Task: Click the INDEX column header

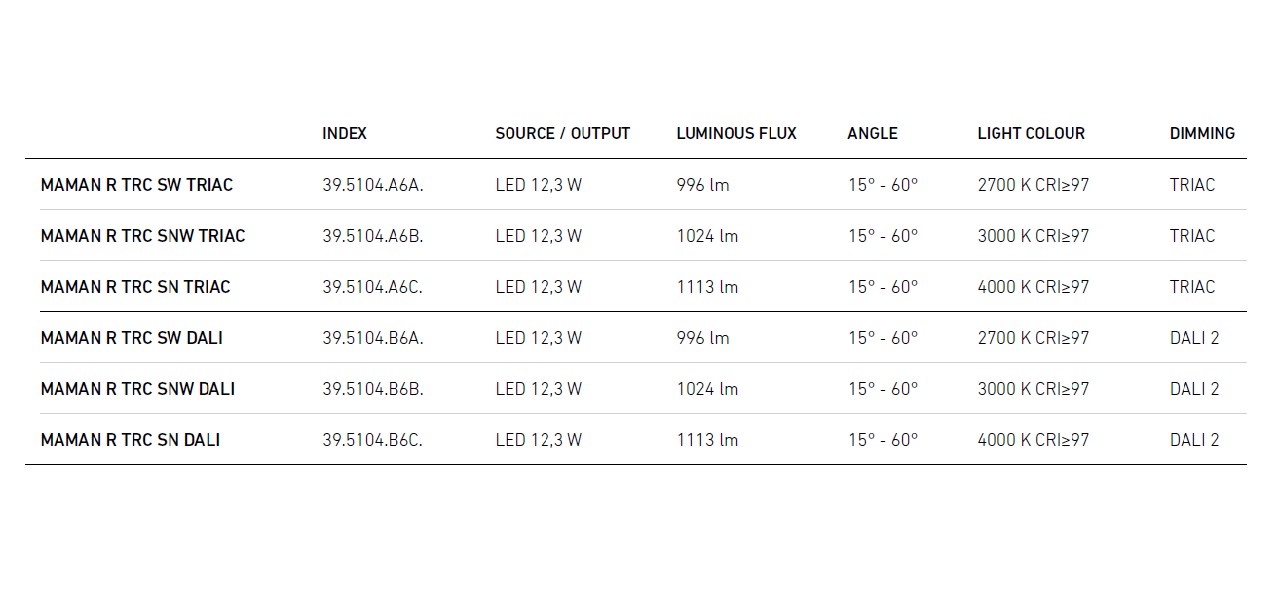Action: [344, 133]
